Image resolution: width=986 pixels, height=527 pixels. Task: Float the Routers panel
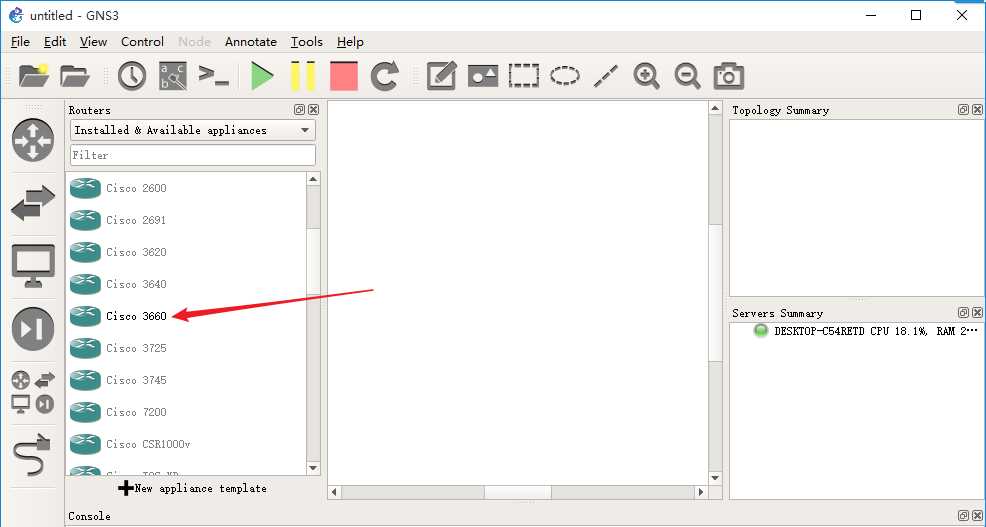(x=299, y=109)
